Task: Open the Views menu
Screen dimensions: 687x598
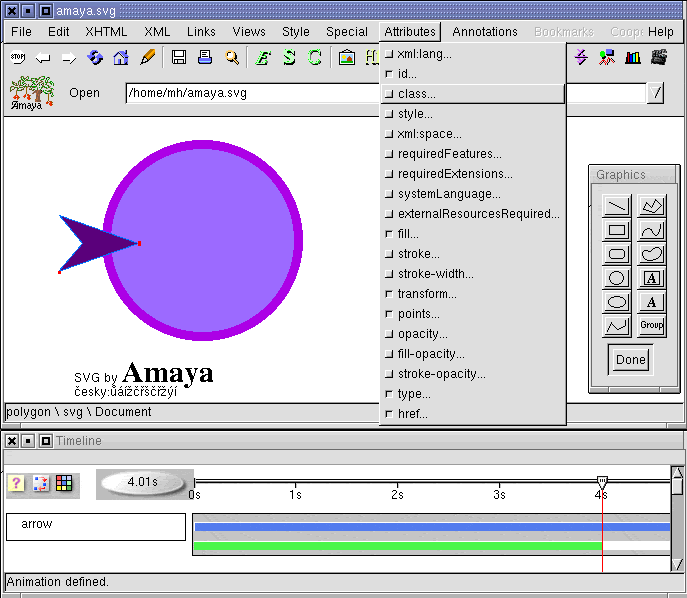Action: 249,32
